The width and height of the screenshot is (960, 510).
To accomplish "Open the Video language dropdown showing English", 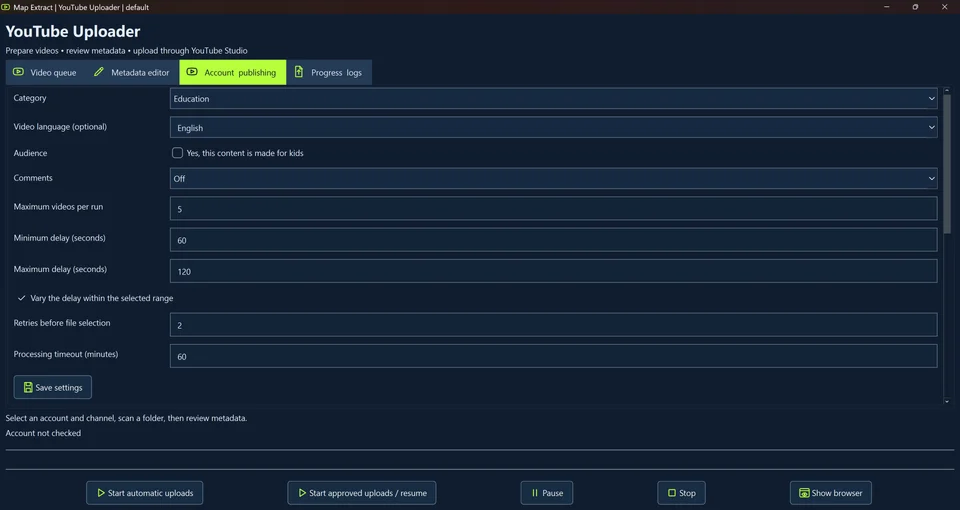I will pyautogui.click(x=553, y=127).
